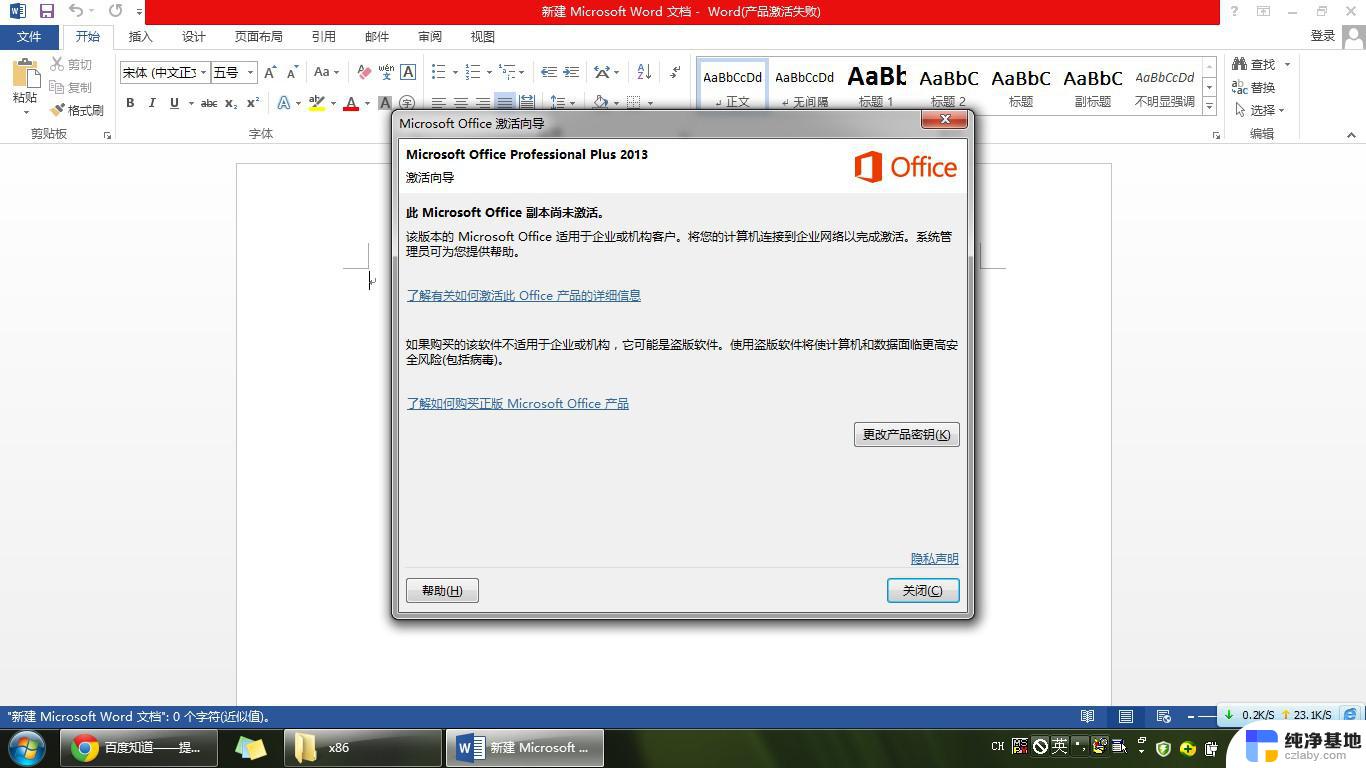The image size is (1366, 768).
Task: Click the Save icon in quick access toolbar
Action: pyautogui.click(x=46, y=11)
